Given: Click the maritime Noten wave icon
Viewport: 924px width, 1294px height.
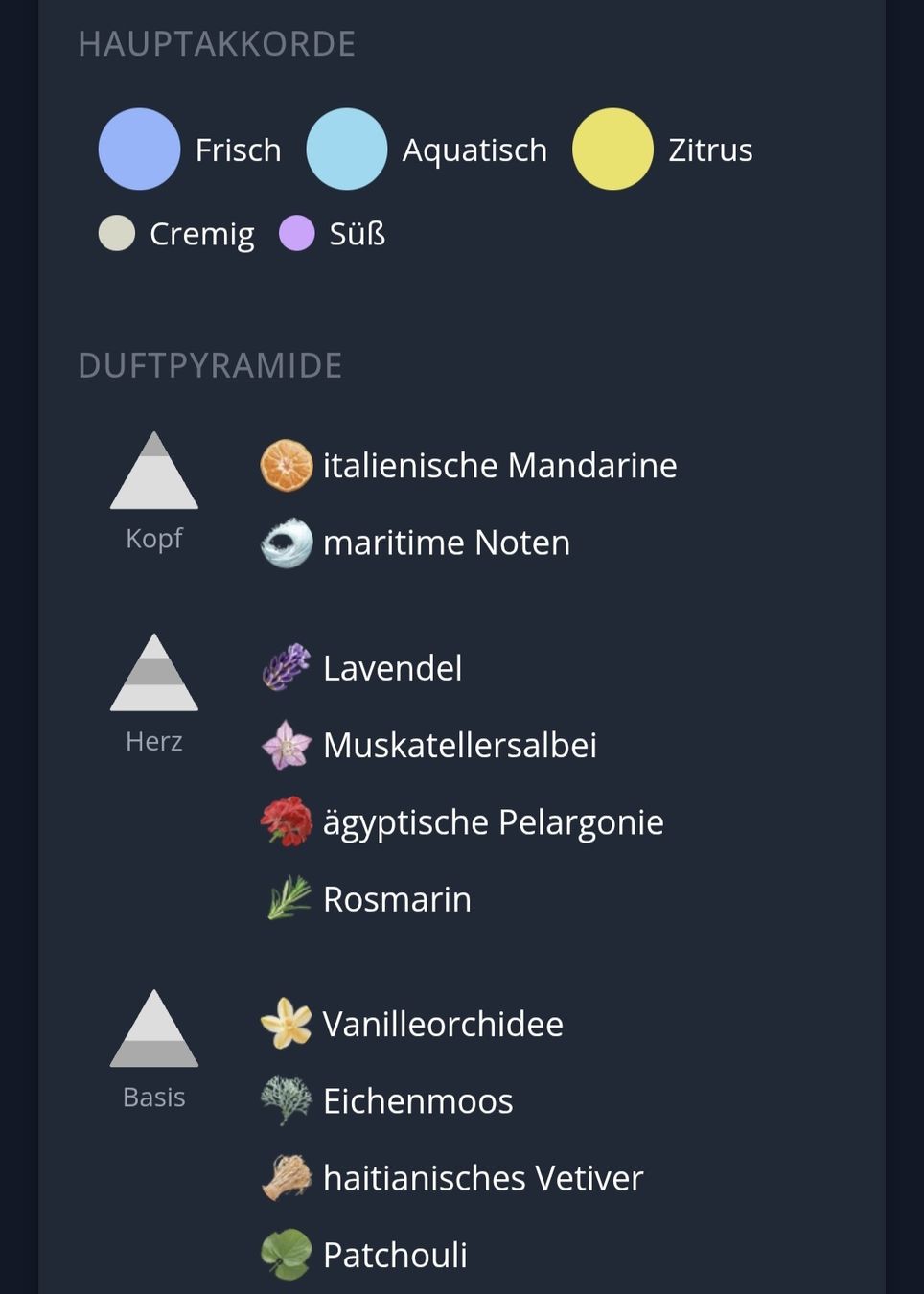Looking at the screenshot, I should pyautogui.click(x=286, y=543).
